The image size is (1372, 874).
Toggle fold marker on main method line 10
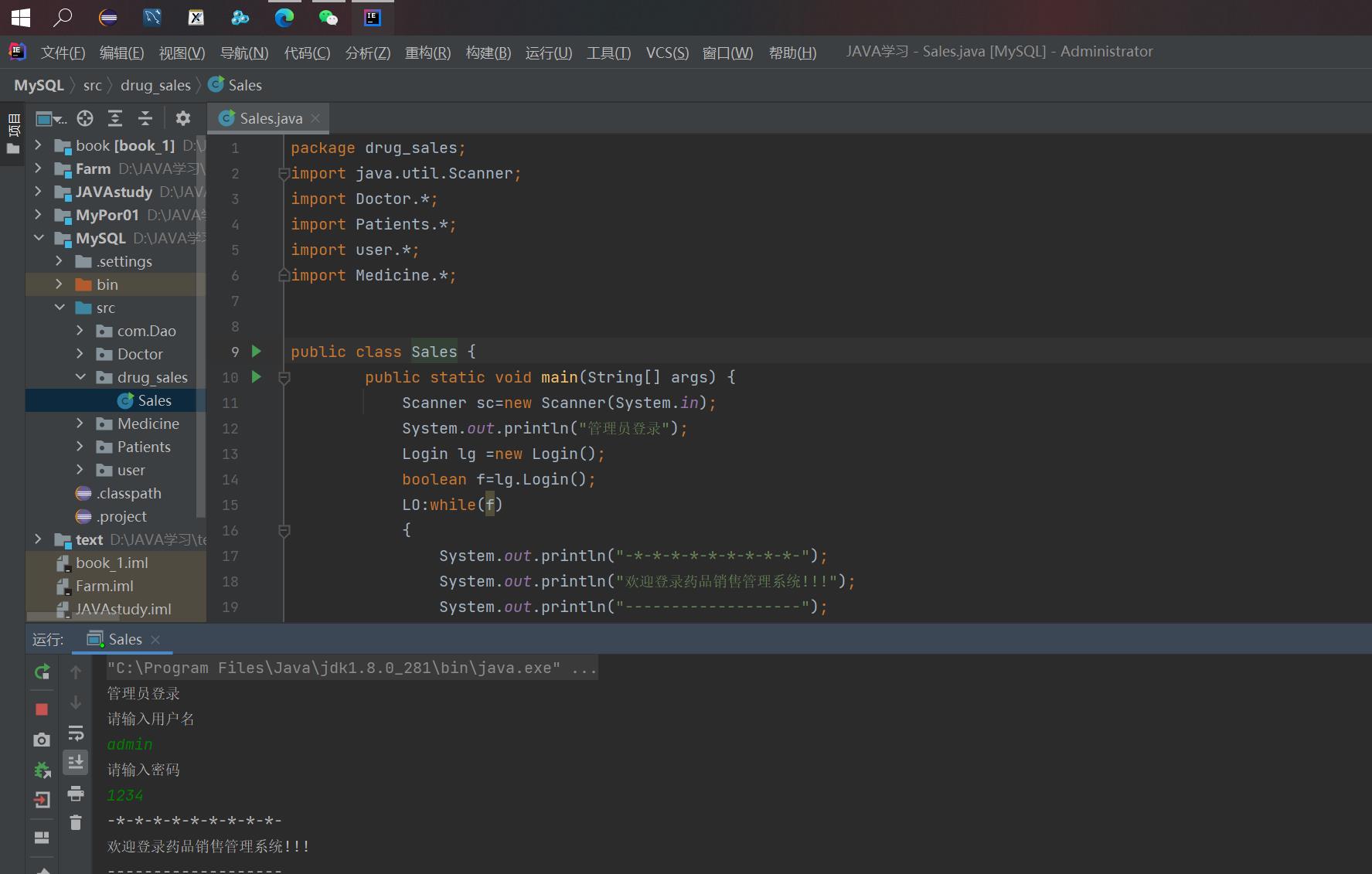[284, 378]
